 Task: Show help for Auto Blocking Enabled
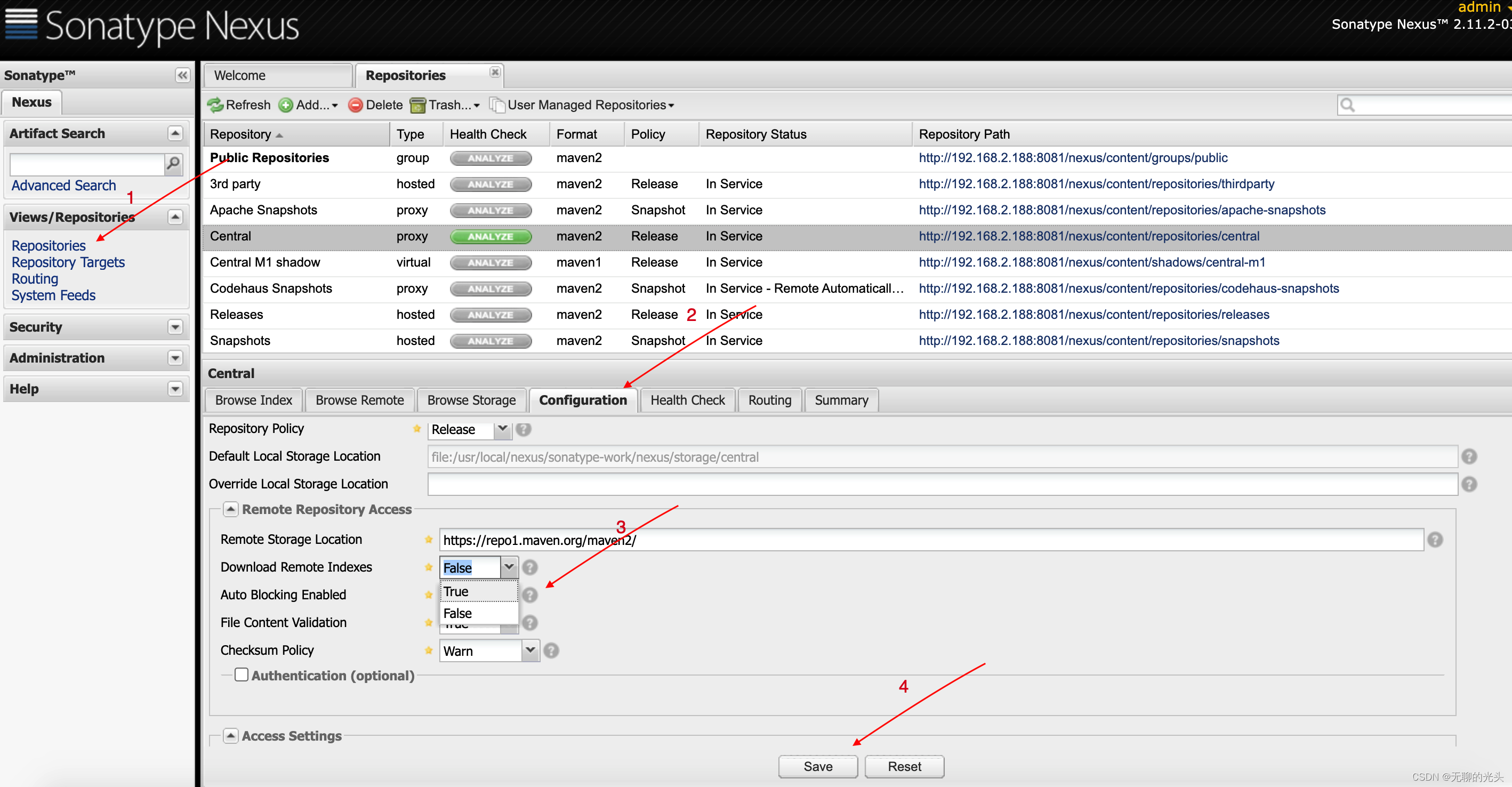(x=530, y=595)
